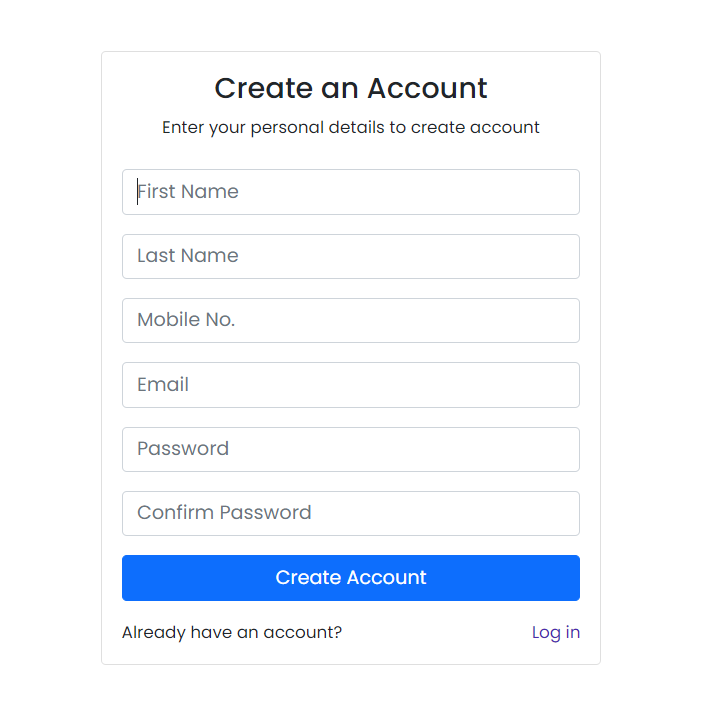
Task: Activate the Last Name entry field
Action: (x=350, y=256)
